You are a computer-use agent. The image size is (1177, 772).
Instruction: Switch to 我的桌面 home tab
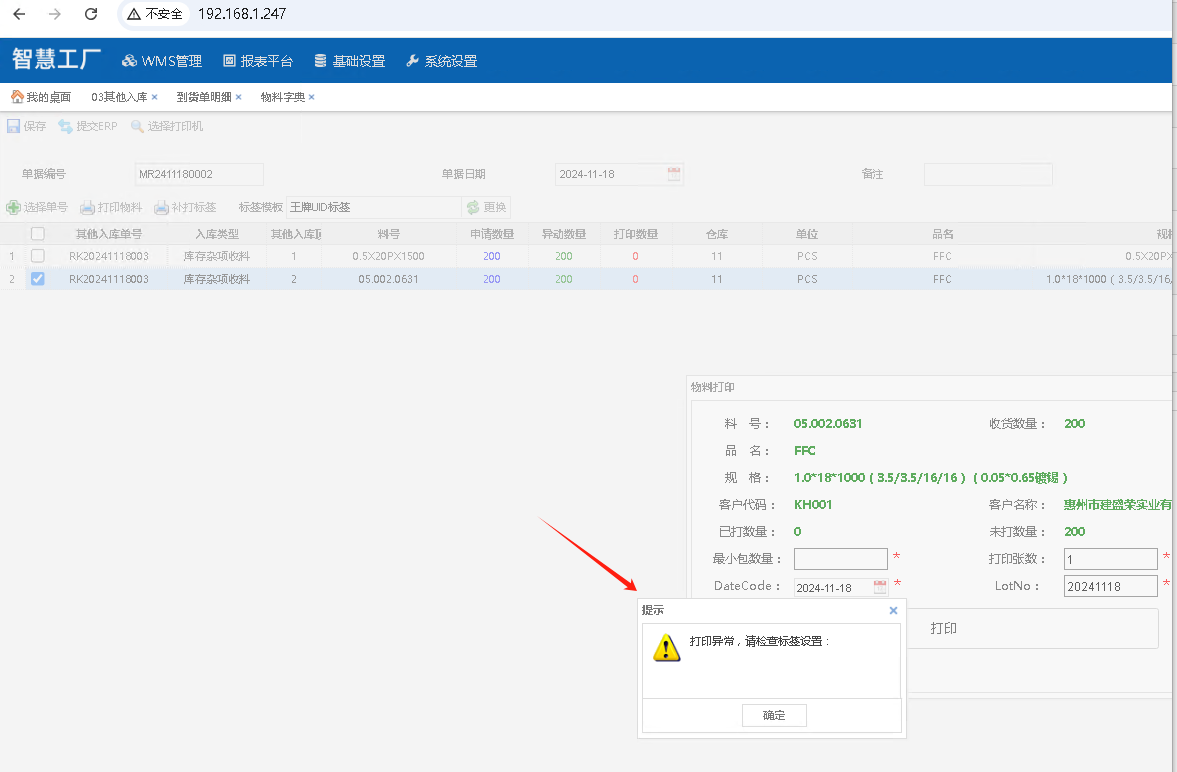click(x=41, y=97)
